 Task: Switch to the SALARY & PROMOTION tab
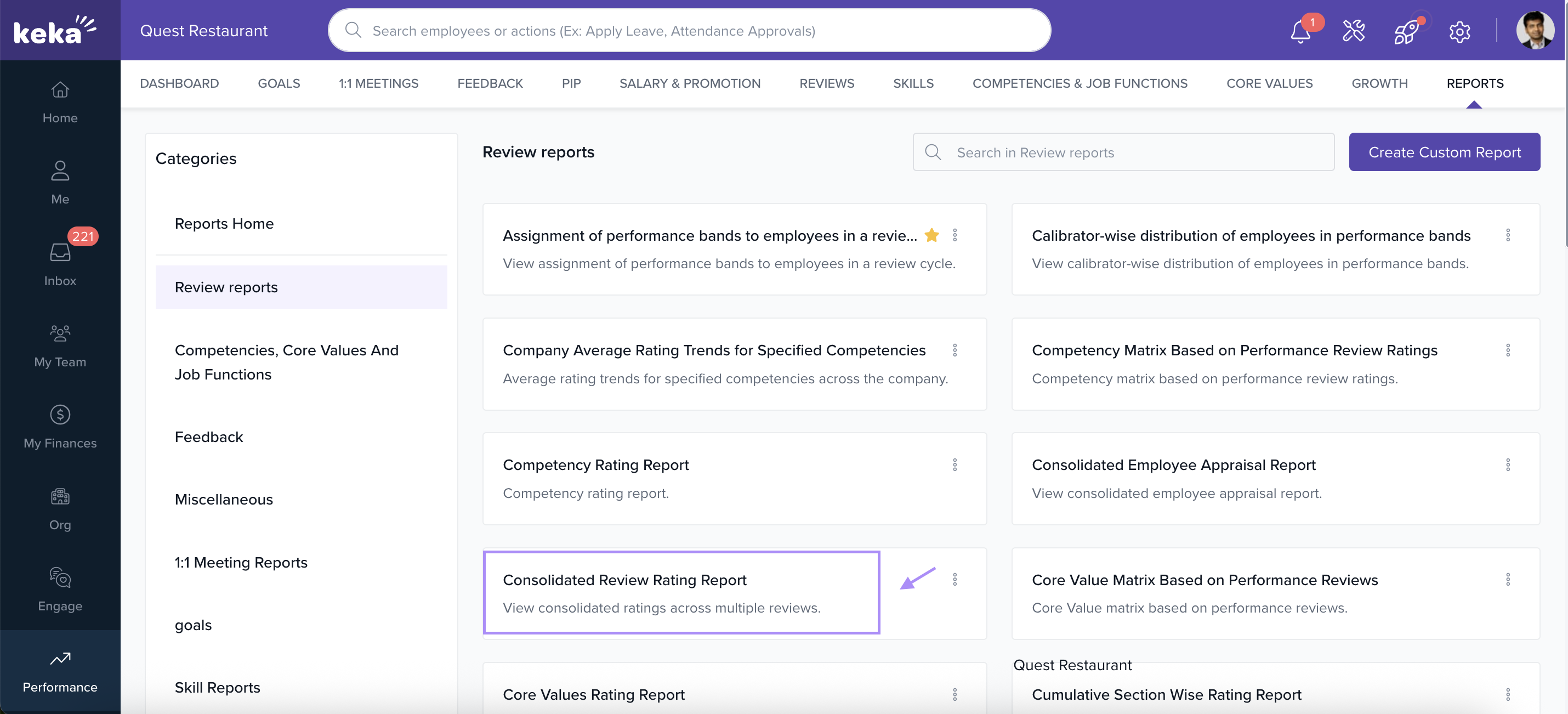[x=690, y=83]
